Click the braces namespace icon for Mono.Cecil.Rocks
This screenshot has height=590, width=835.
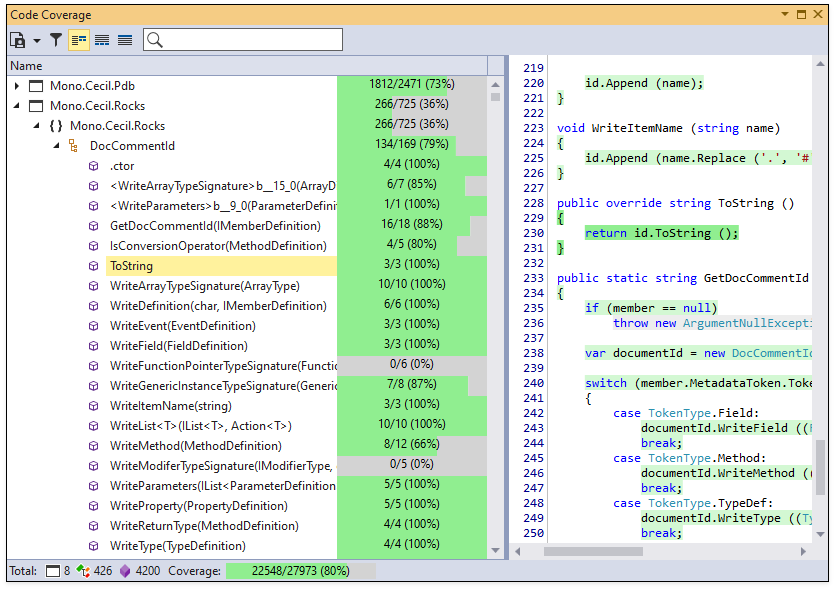coord(56,126)
